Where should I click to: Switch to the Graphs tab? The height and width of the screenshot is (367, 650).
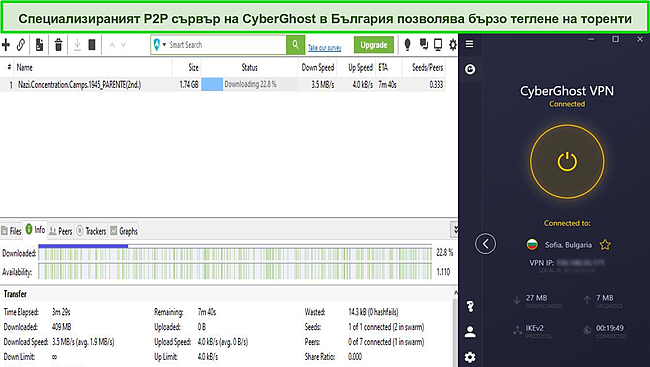(x=124, y=231)
